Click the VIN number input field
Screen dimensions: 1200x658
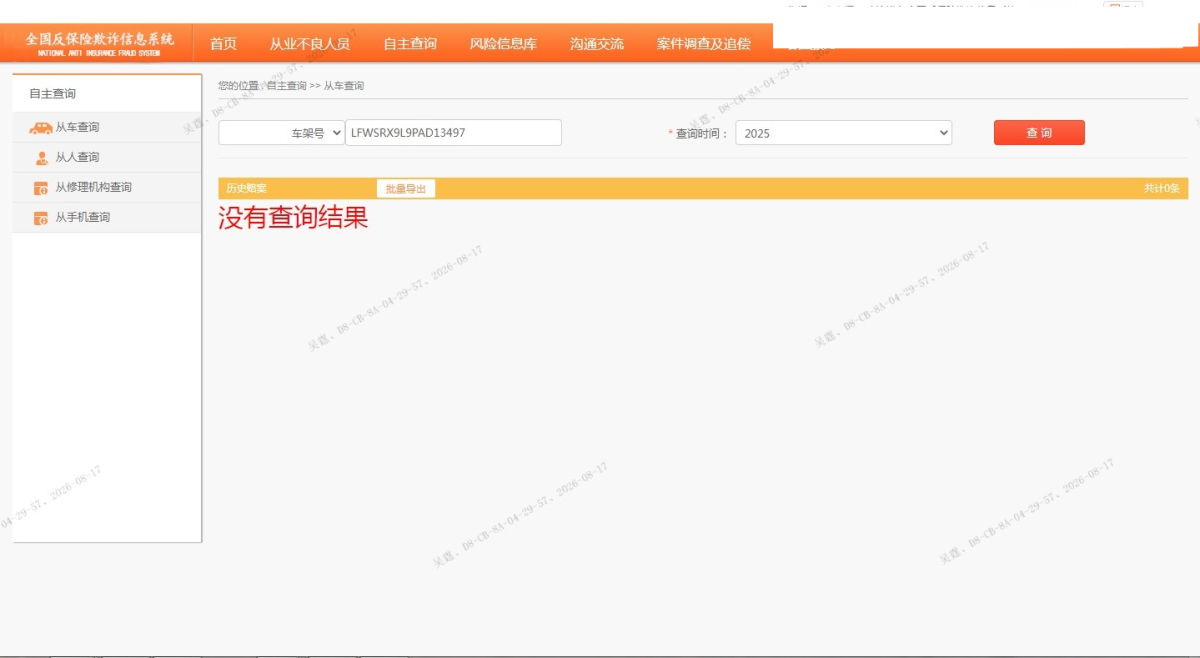tap(453, 133)
